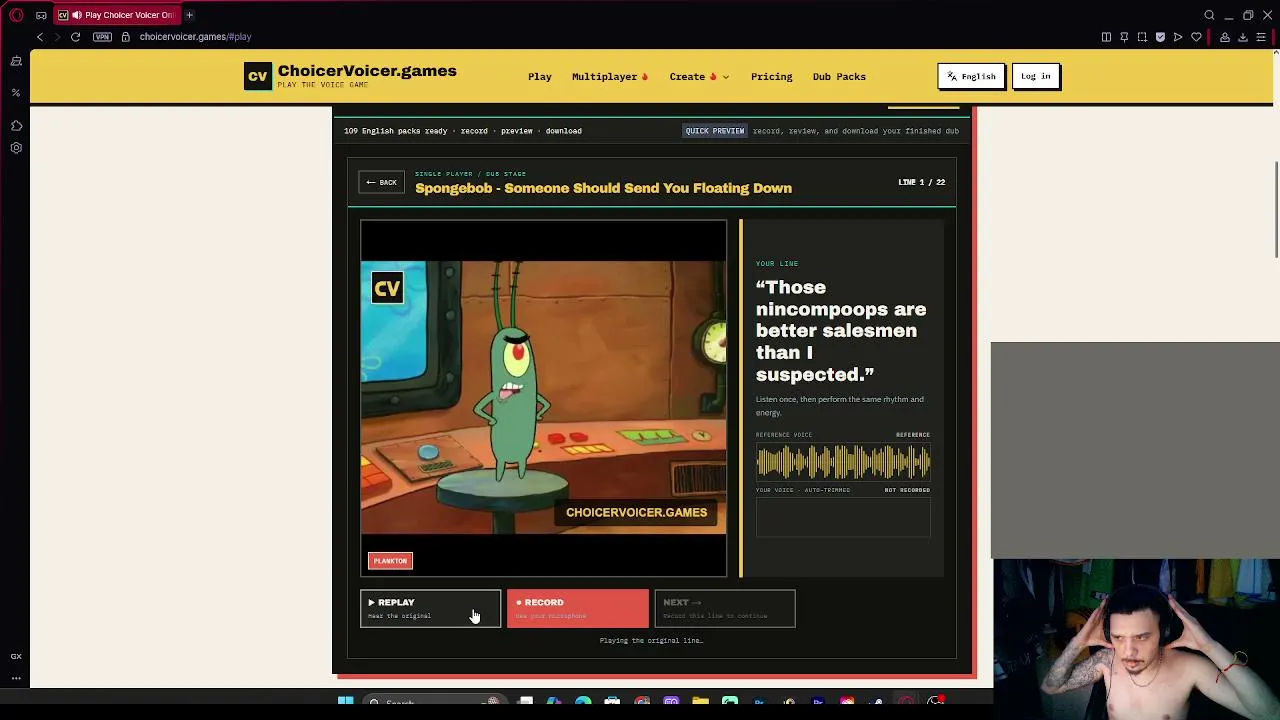The width and height of the screenshot is (1280, 720).
Task: Go back to the previous page
Action: pyautogui.click(x=40, y=37)
